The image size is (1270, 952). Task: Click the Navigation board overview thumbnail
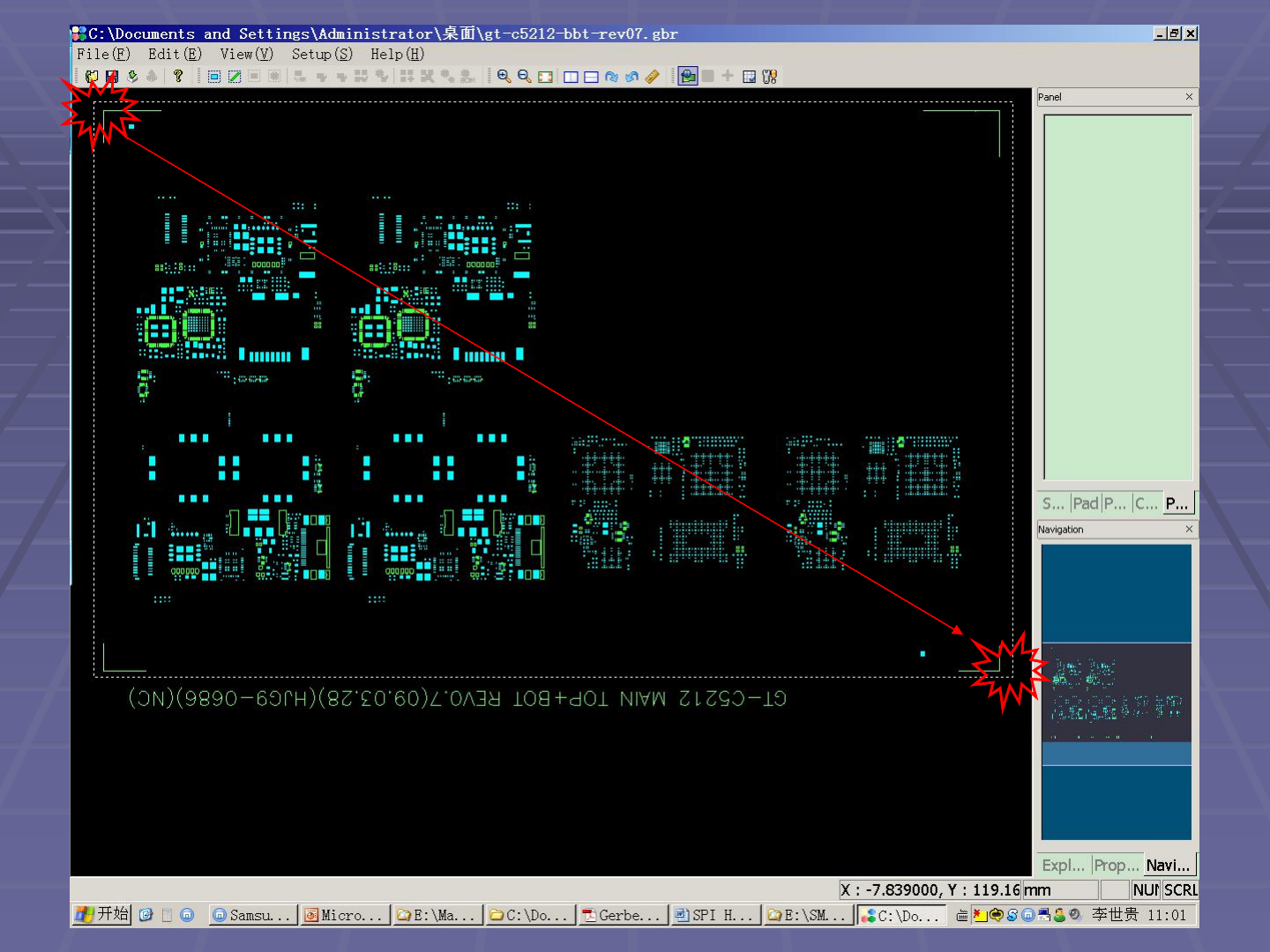tap(1117, 692)
